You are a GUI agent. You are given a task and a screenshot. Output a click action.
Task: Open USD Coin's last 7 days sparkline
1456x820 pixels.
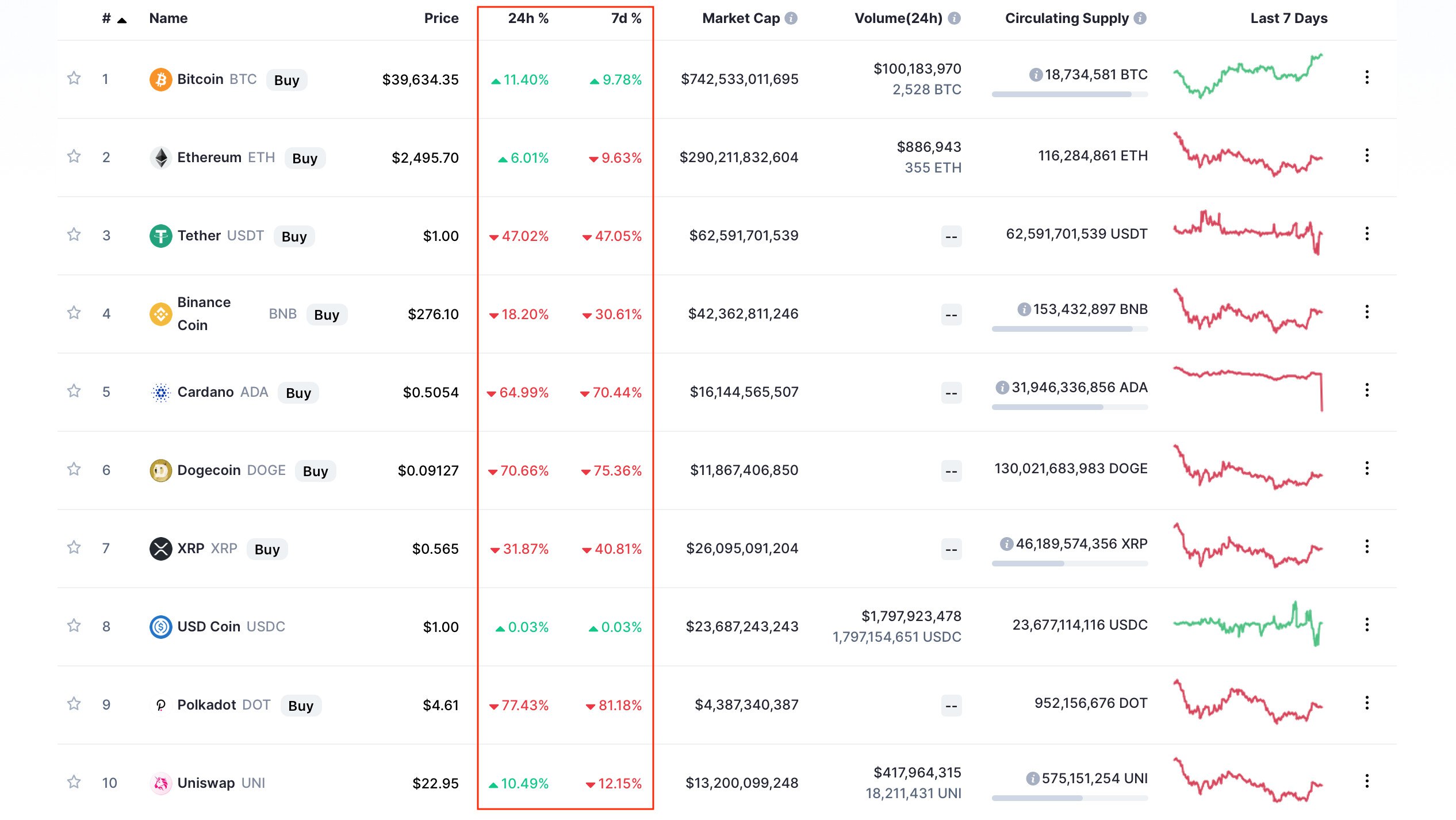tap(1248, 624)
